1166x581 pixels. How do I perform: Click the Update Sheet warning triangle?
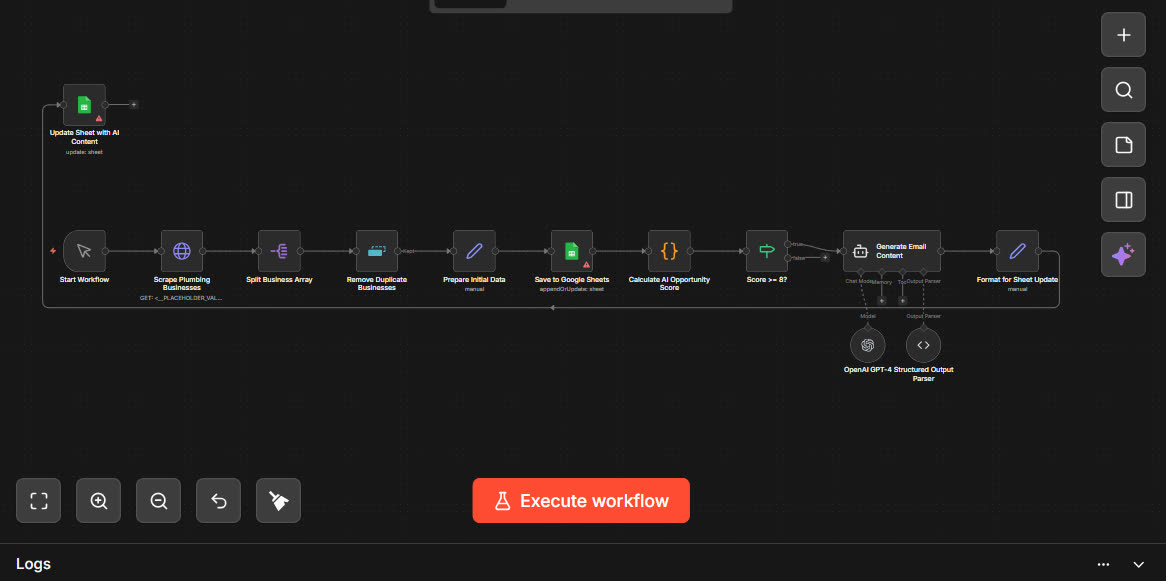click(x=98, y=118)
